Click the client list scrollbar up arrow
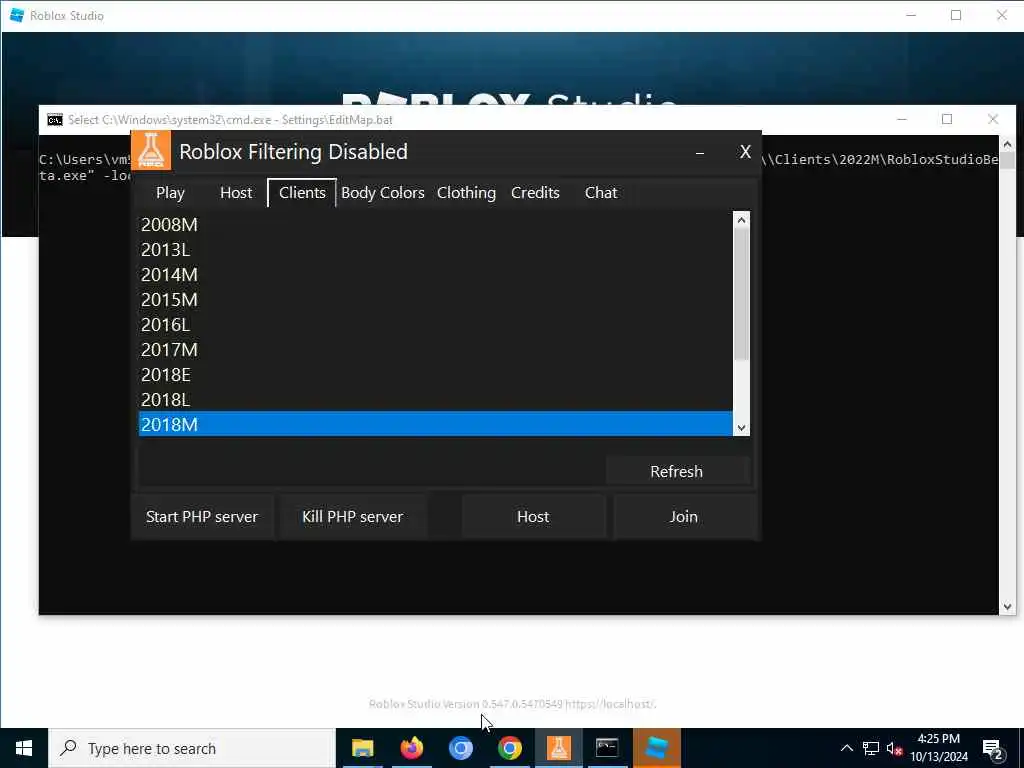Viewport: 1024px width, 768px height. (741, 220)
